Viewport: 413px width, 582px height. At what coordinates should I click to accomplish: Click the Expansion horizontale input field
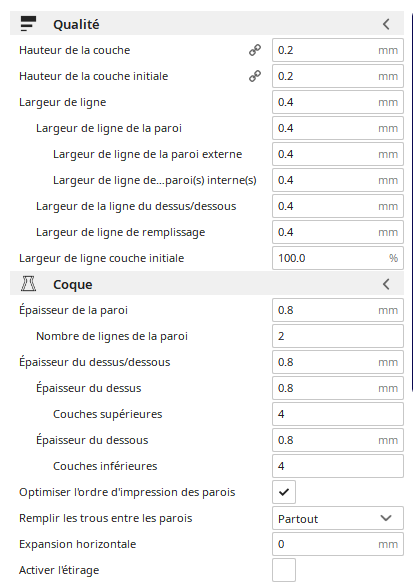coord(338,544)
